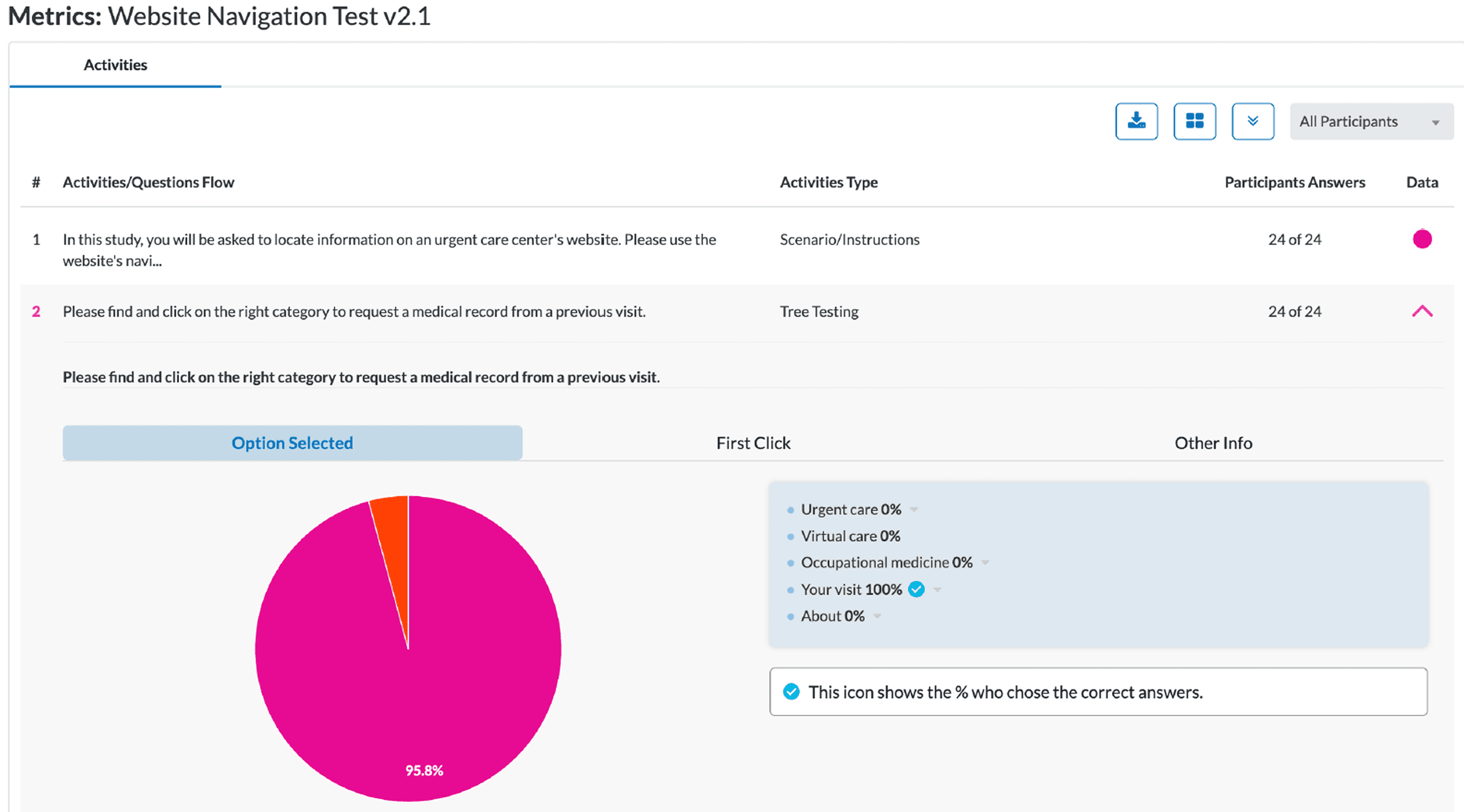Screen dimensions: 1464x812
Task: Expand the Urgent care 0% arrow
Action: click(914, 509)
